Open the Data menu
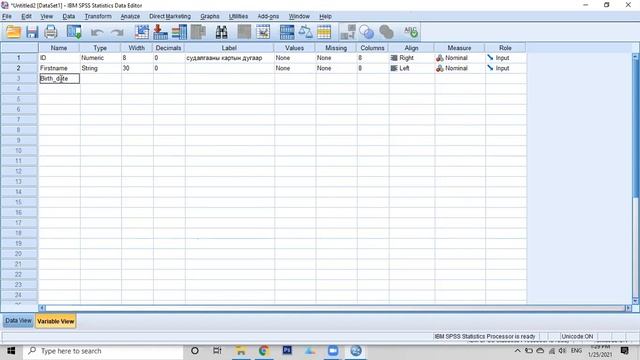This screenshot has height=360, width=640. click(69, 16)
